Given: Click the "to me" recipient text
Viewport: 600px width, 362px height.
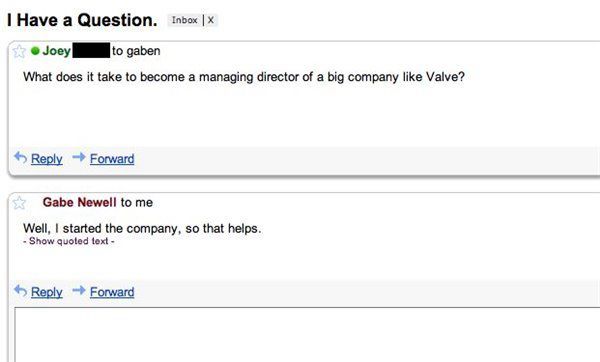Looking at the screenshot, I should click(137, 202).
